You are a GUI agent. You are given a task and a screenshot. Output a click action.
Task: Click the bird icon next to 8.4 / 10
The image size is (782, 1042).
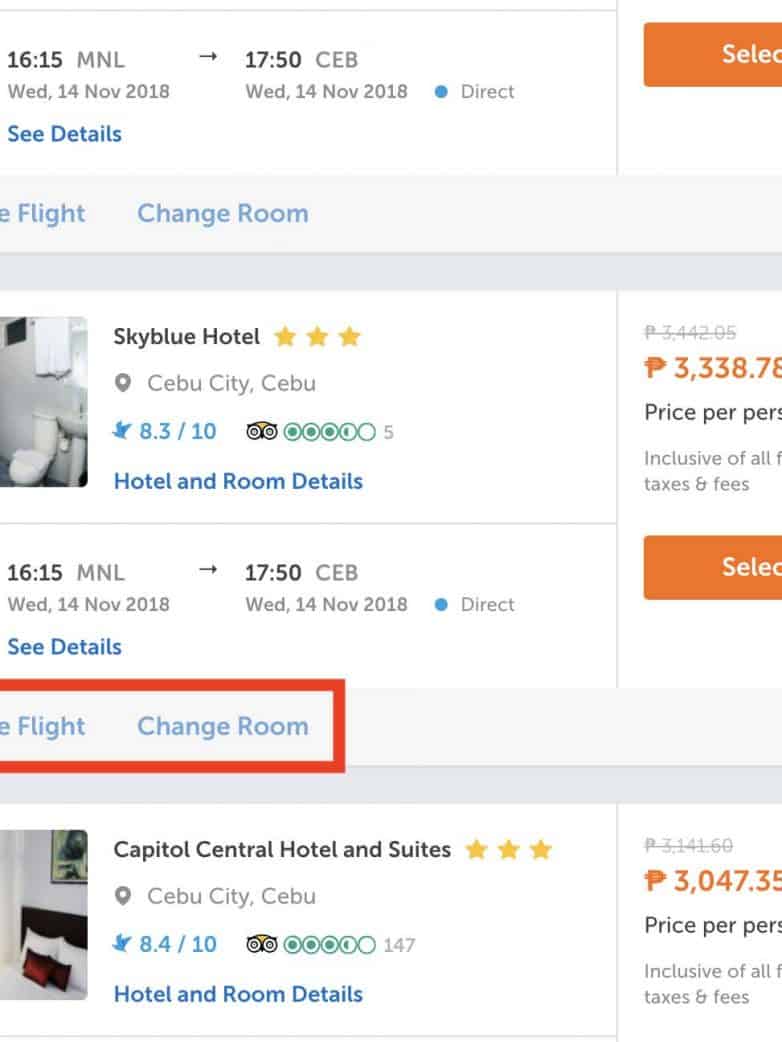(x=122, y=944)
